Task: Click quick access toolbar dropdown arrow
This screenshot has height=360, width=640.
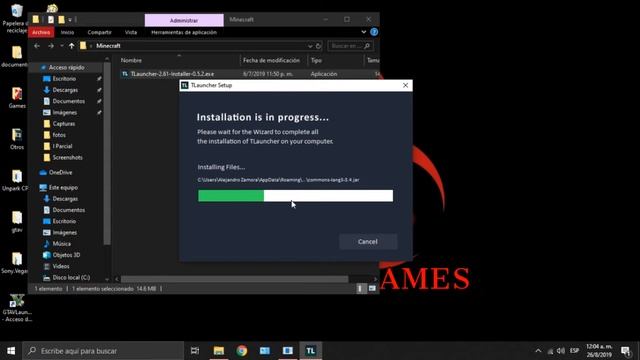Action: (x=70, y=20)
